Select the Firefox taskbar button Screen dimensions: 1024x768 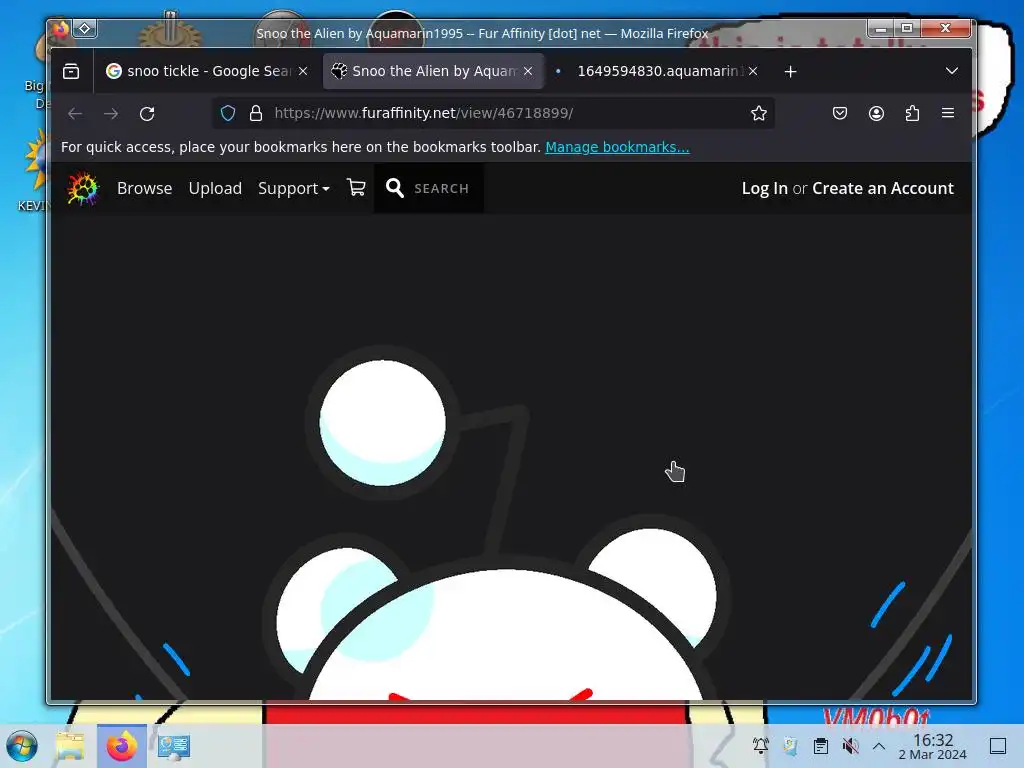coord(122,746)
